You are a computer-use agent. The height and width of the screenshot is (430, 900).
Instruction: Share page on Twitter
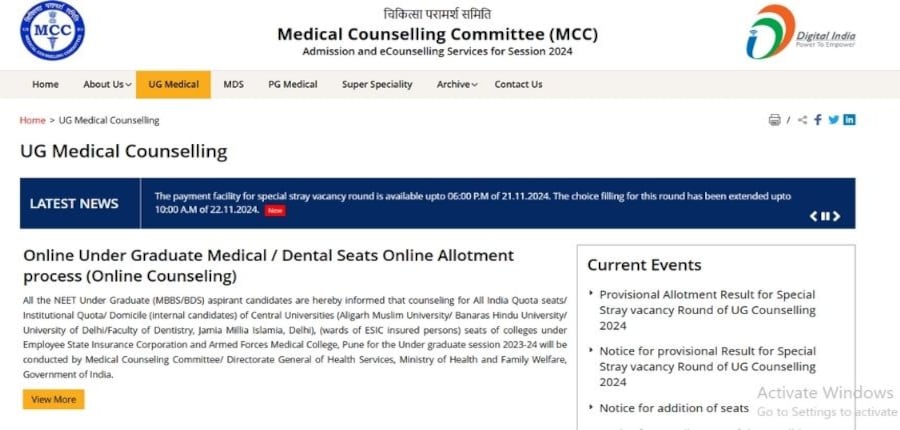click(833, 120)
